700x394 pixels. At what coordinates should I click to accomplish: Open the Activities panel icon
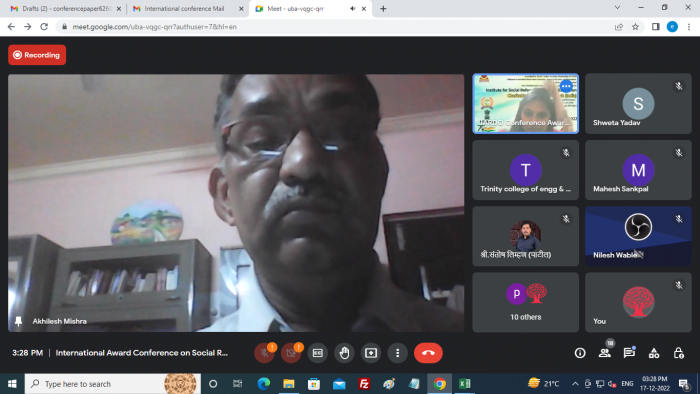[654, 353]
